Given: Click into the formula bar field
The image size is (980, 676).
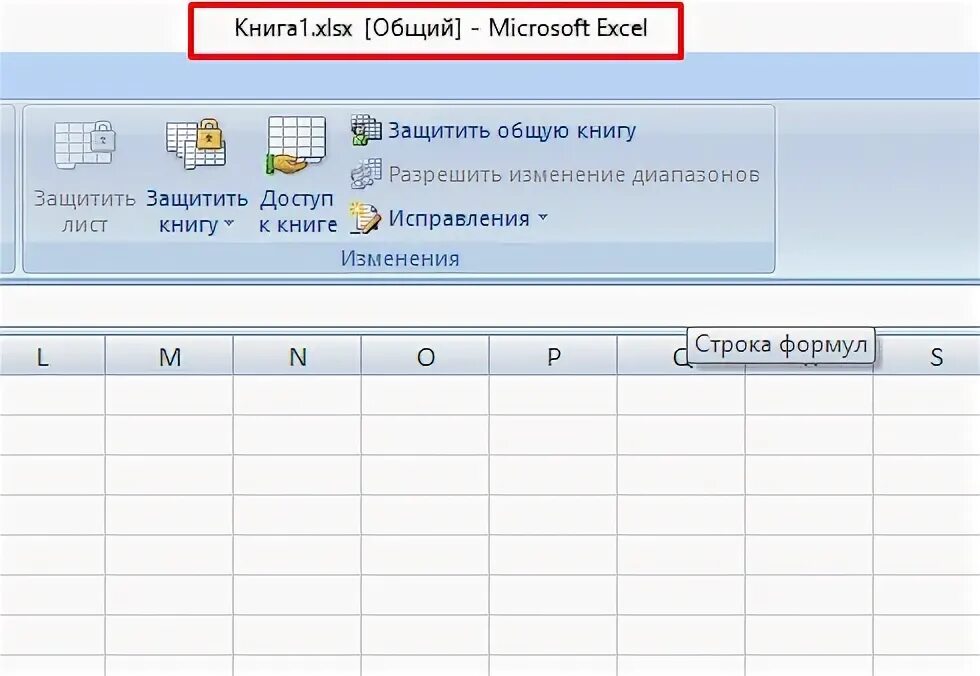Looking at the screenshot, I should click(490, 307).
